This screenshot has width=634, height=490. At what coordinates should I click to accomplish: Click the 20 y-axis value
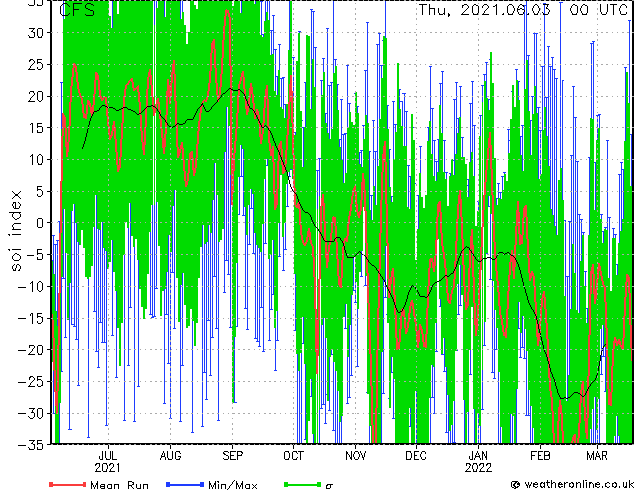[x=35, y=96]
